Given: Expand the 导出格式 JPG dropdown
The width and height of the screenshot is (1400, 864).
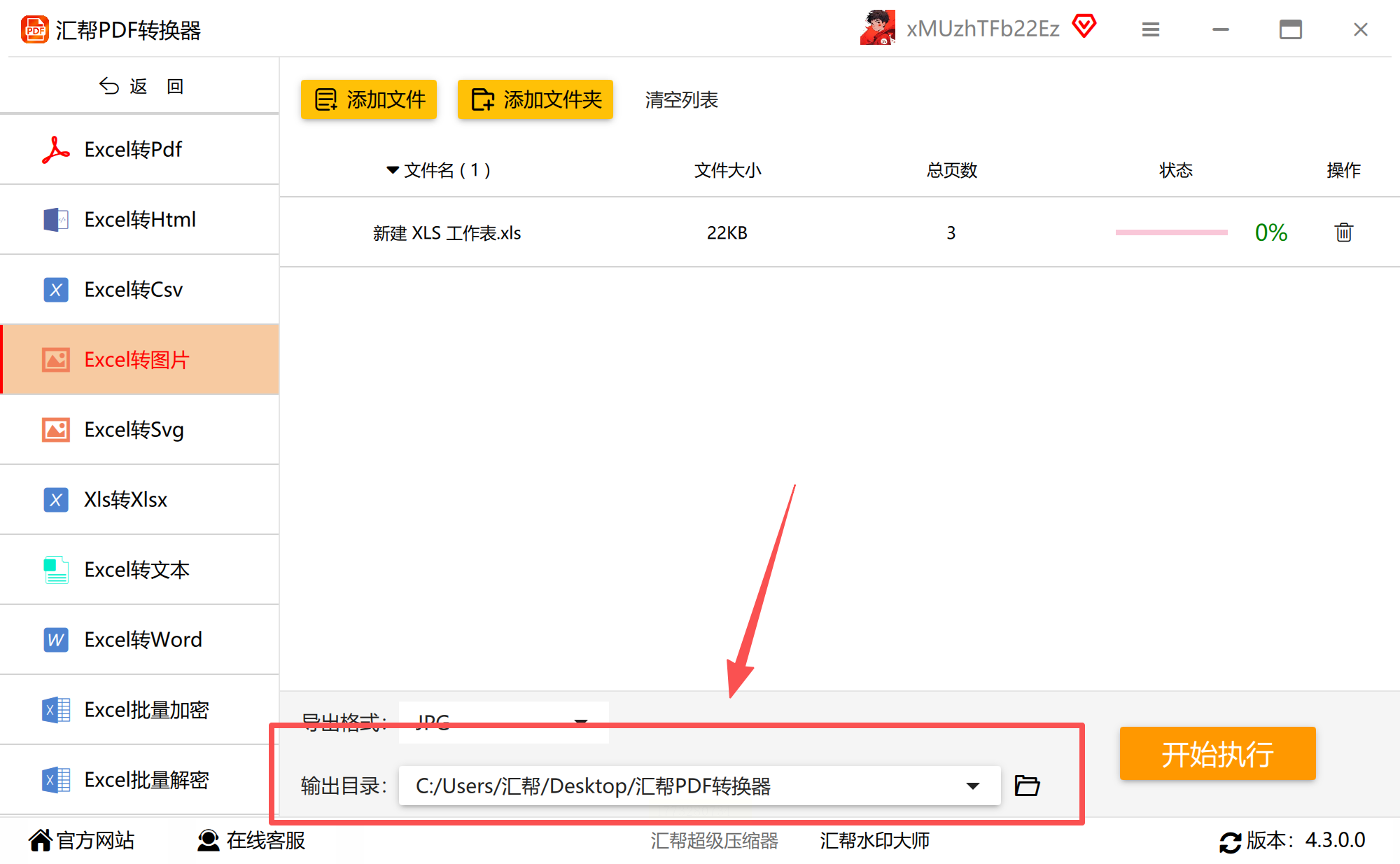Looking at the screenshot, I should pyautogui.click(x=580, y=720).
